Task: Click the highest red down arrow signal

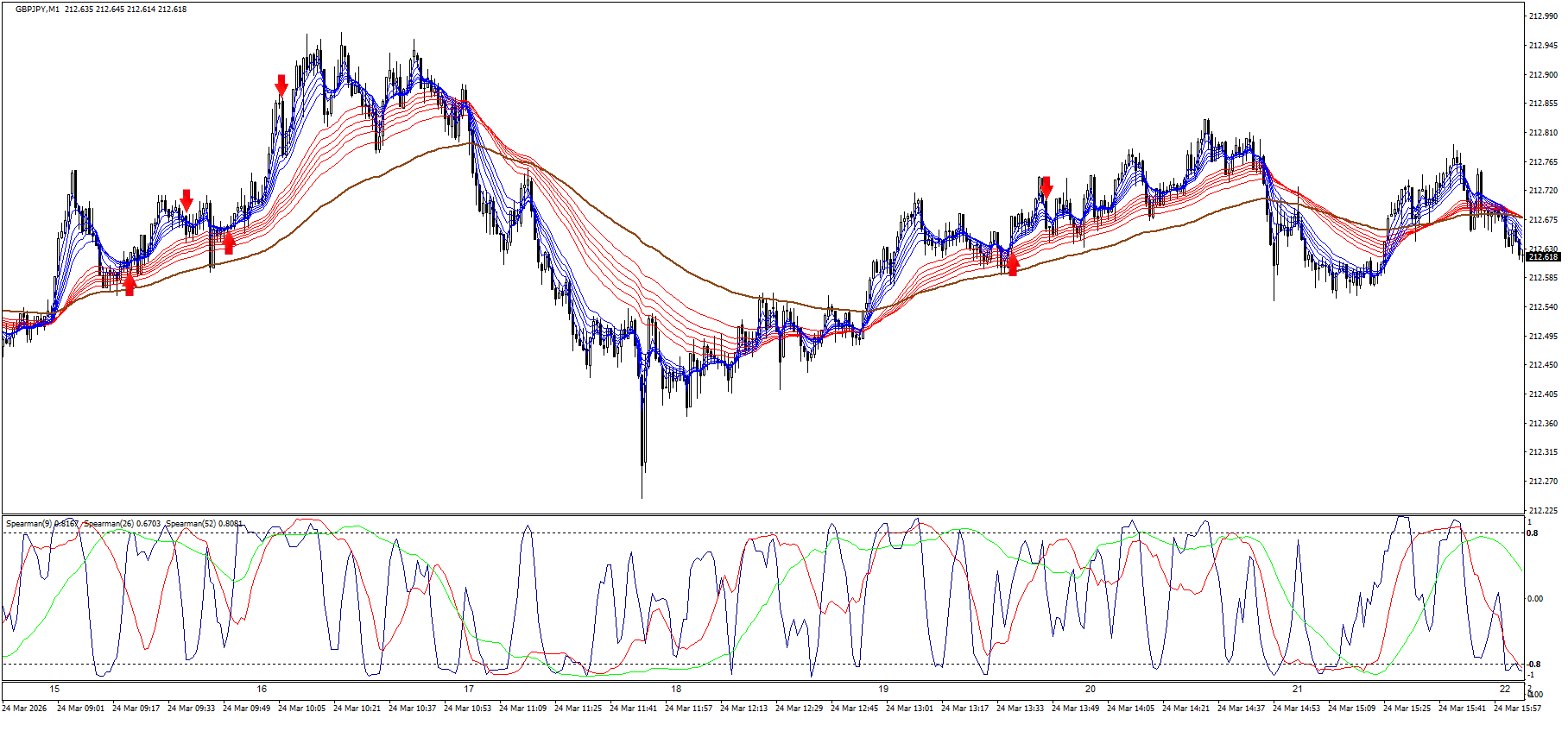Action: (x=281, y=85)
